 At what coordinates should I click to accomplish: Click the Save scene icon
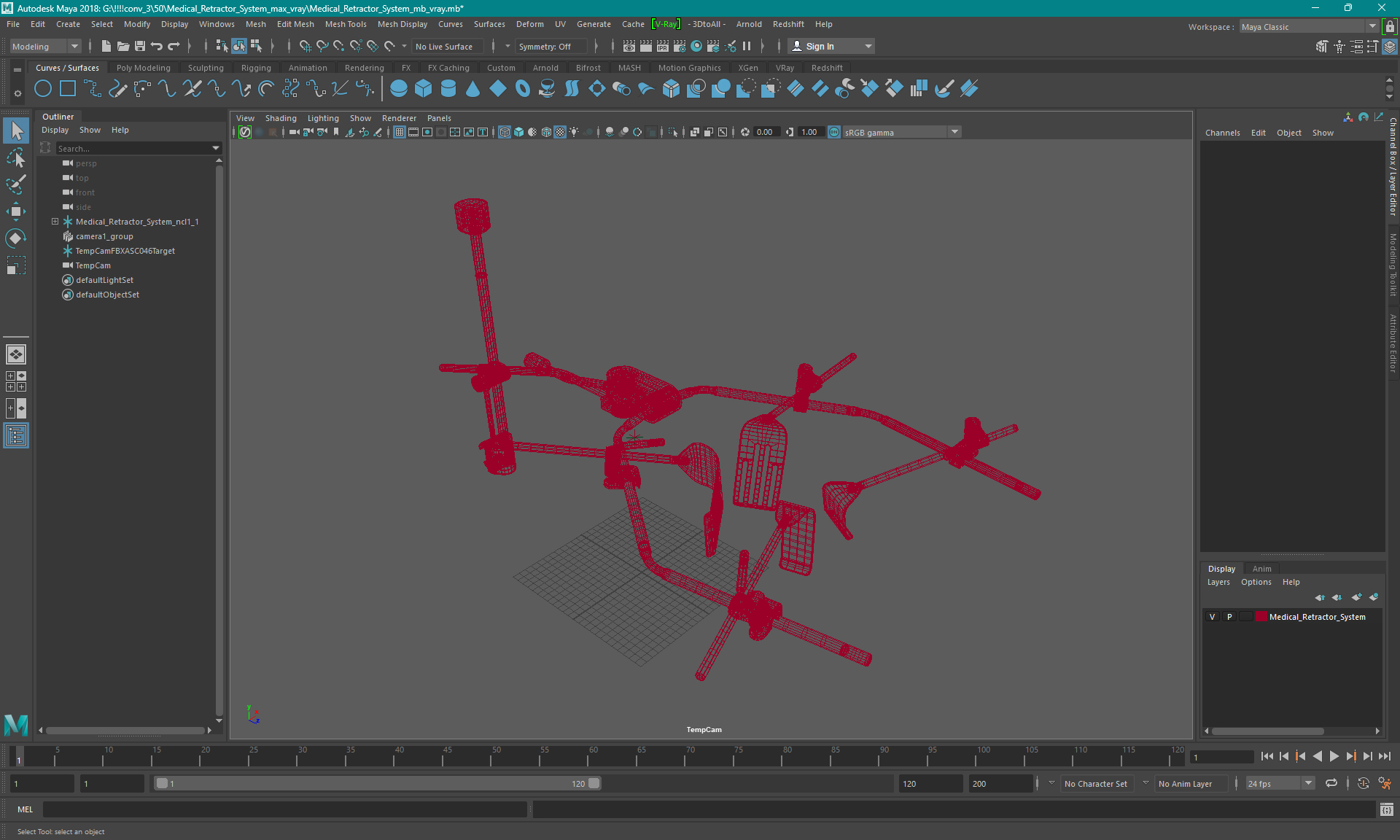140,46
